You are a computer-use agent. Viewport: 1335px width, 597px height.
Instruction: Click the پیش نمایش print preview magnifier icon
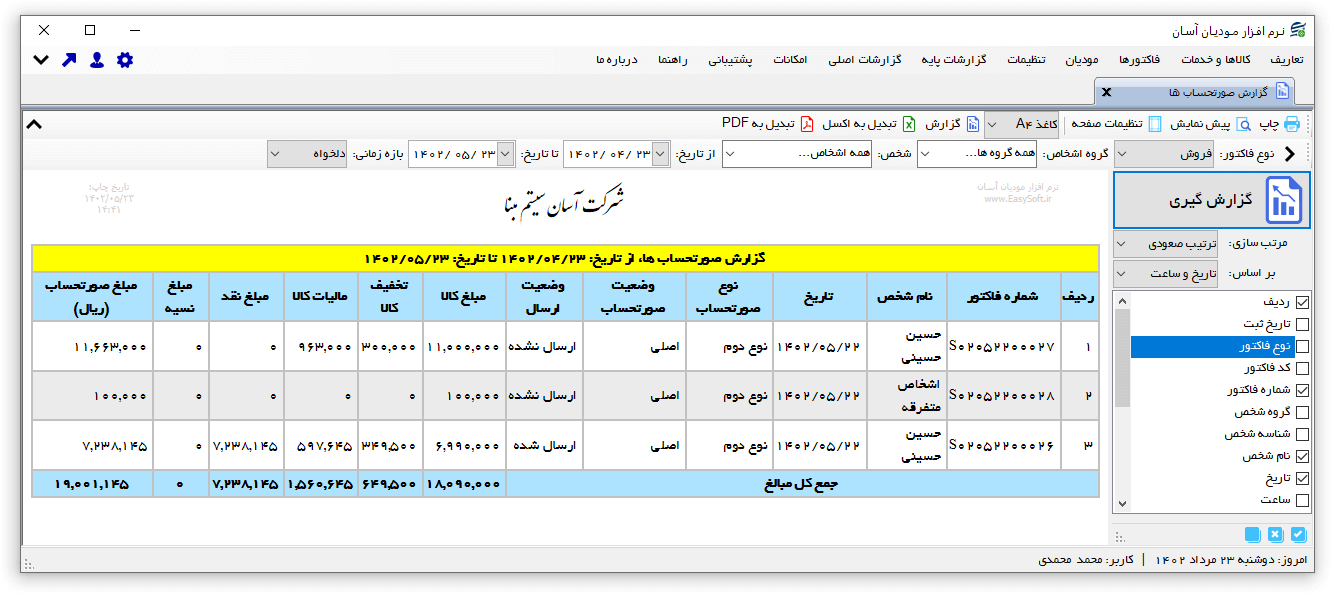point(1244,124)
